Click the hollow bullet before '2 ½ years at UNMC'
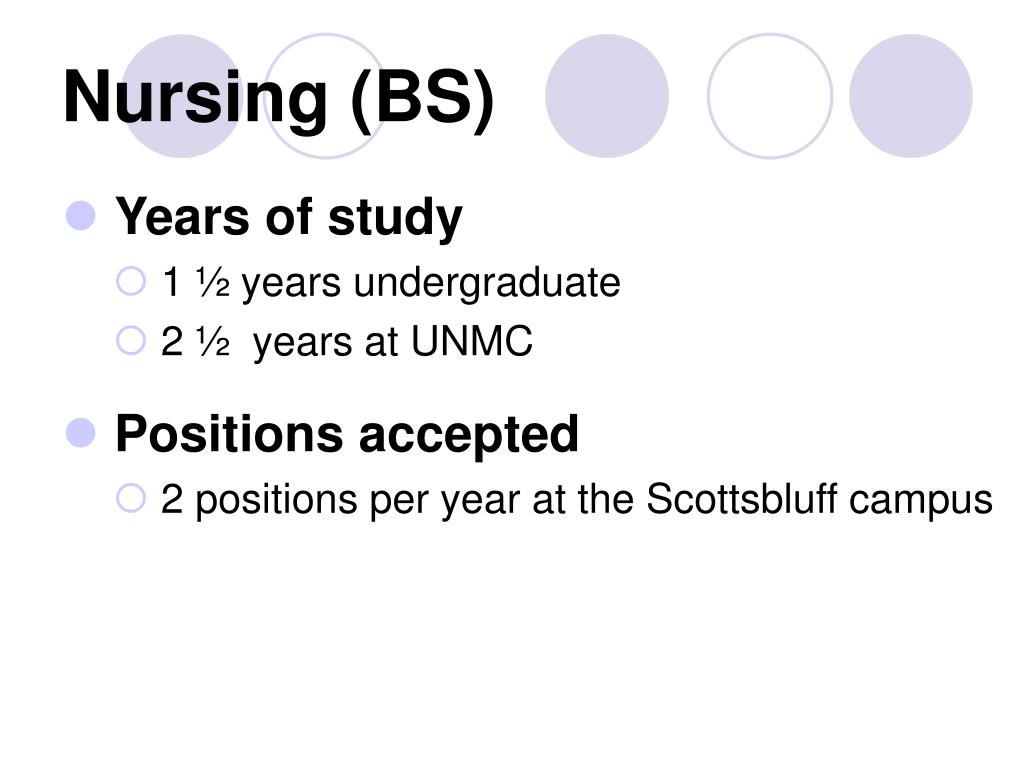1024x768 pixels. tap(131, 340)
